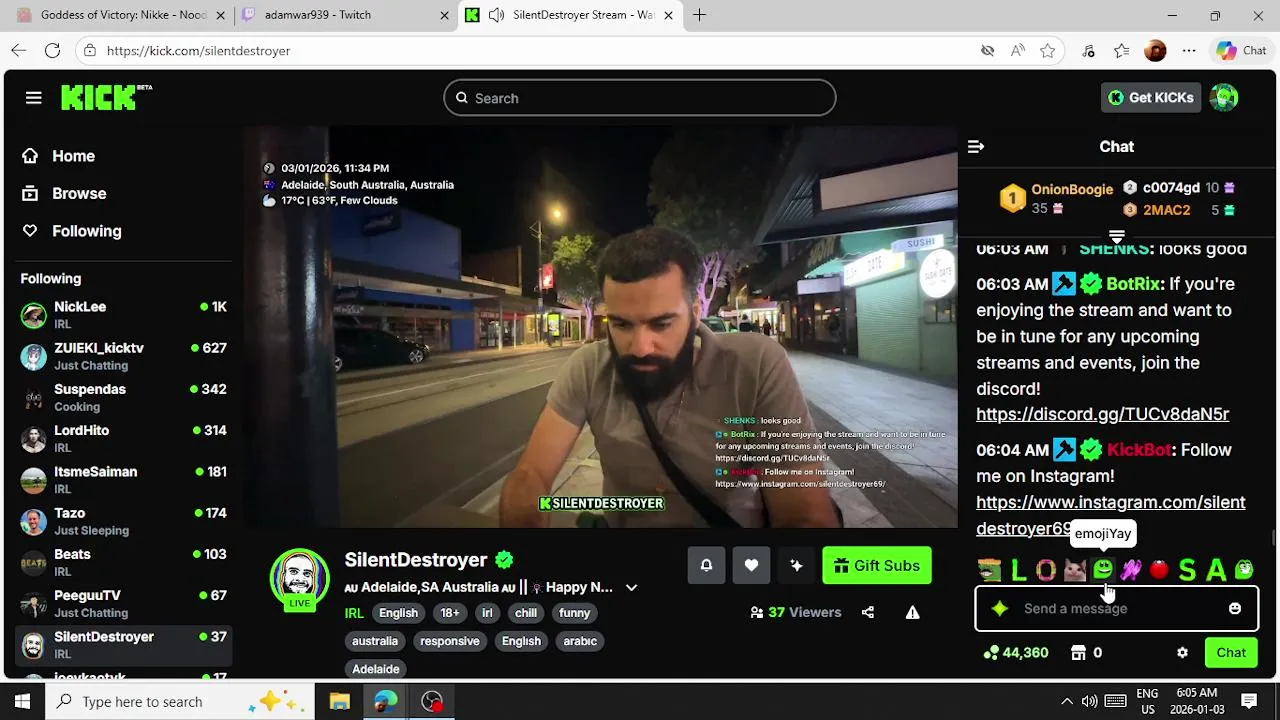The width and height of the screenshot is (1280, 720).
Task: Send message with green Chat button
Action: (x=1231, y=653)
